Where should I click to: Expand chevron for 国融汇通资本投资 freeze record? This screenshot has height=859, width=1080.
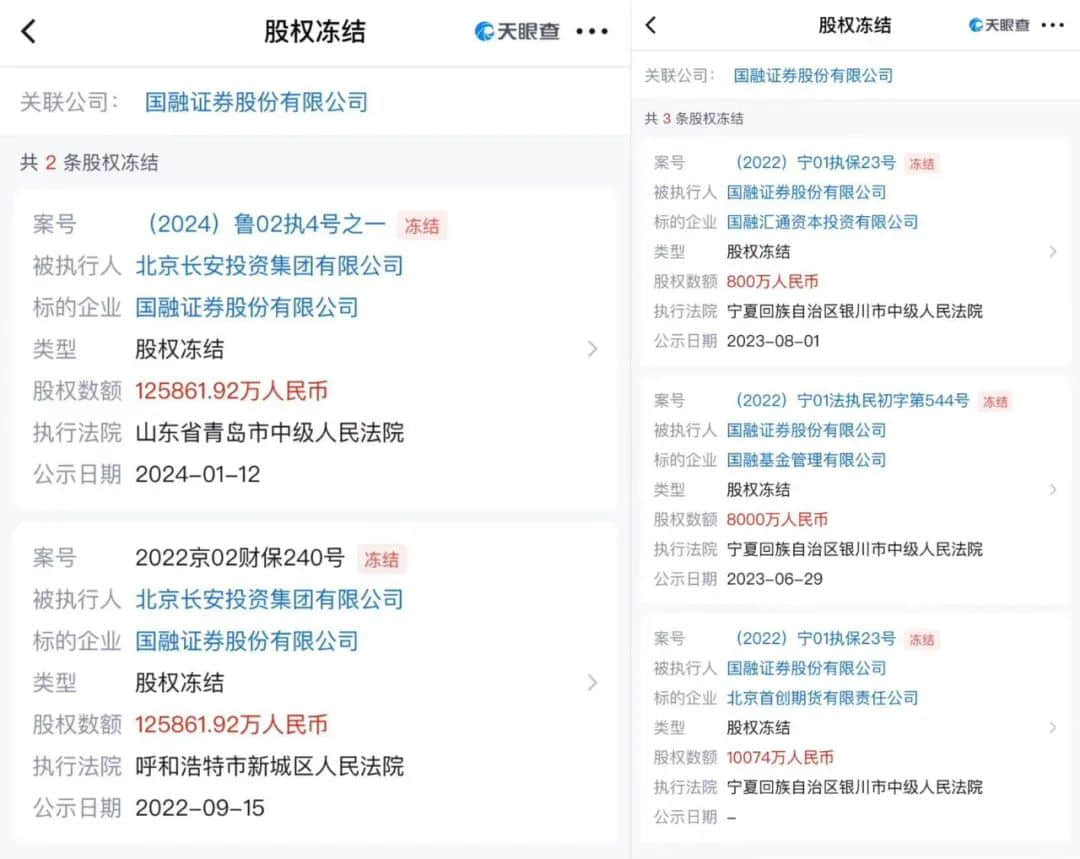1052,251
